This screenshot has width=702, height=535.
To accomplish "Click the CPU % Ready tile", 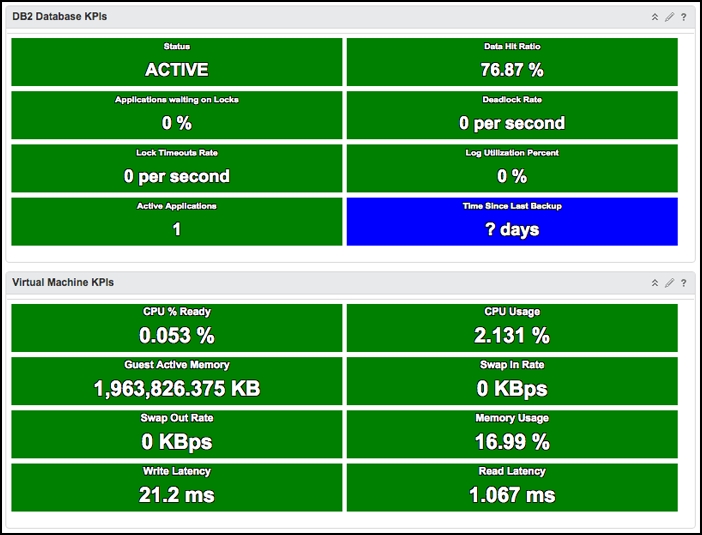I will pos(177,328).
